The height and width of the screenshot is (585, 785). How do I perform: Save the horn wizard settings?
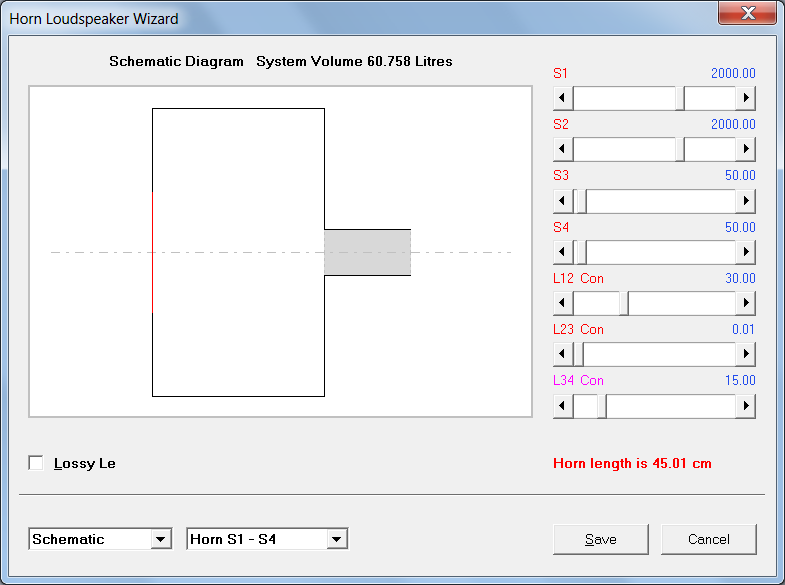click(601, 539)
